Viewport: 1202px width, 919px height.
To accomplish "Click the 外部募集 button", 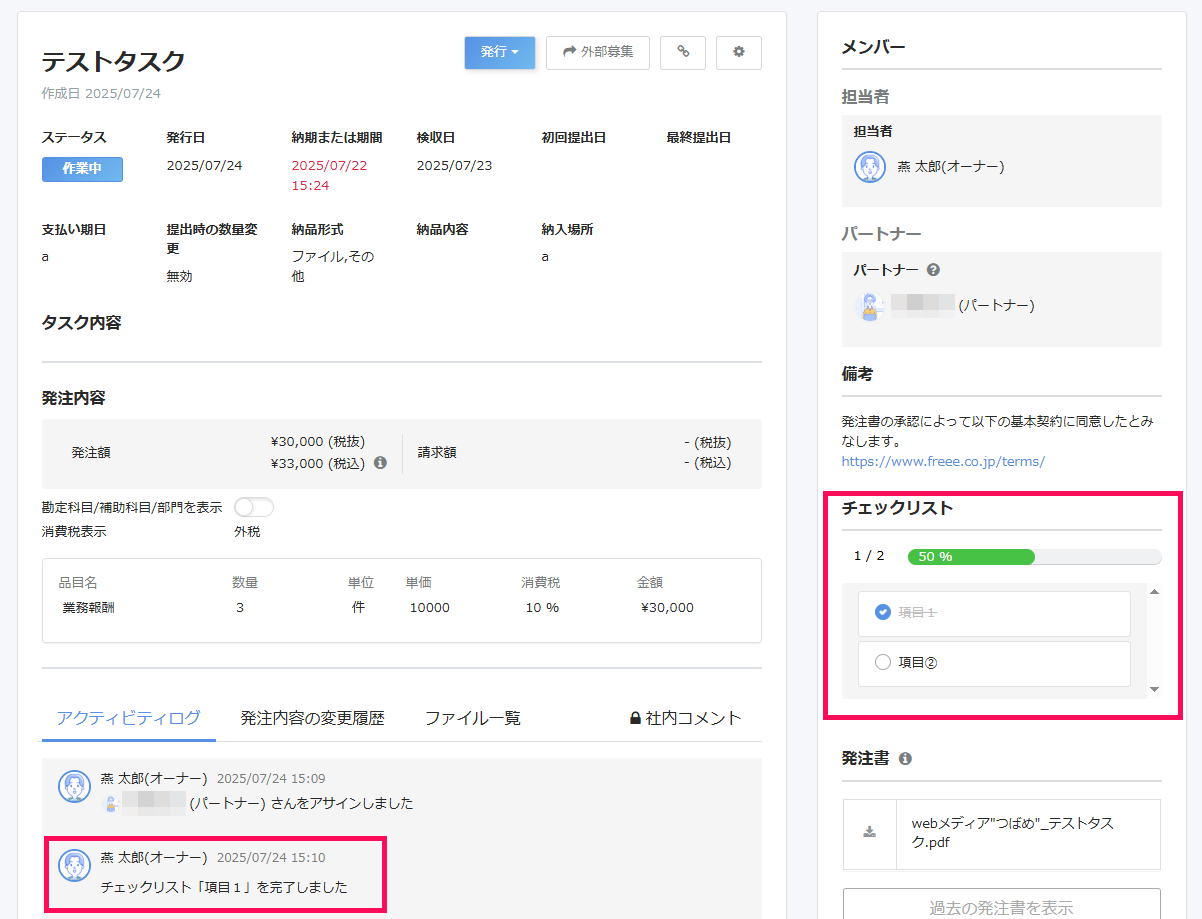I will click(598, 52).
